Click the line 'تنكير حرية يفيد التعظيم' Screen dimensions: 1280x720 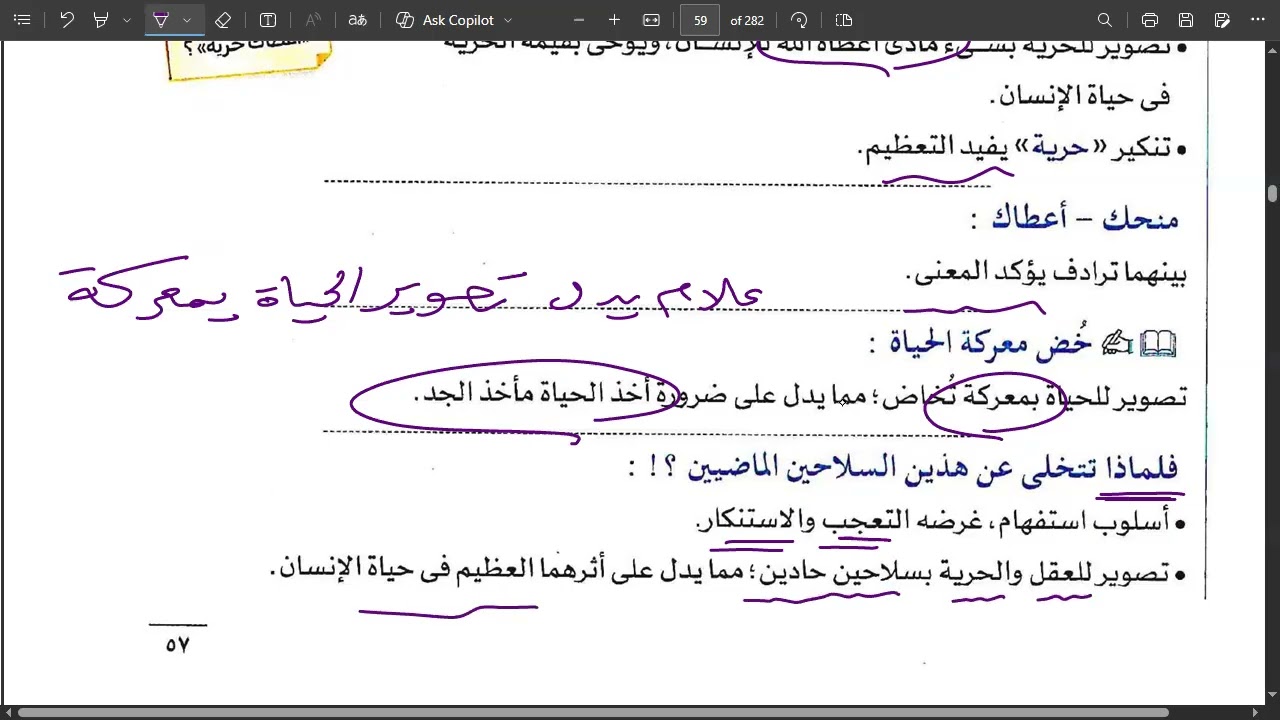point(1016,148)
